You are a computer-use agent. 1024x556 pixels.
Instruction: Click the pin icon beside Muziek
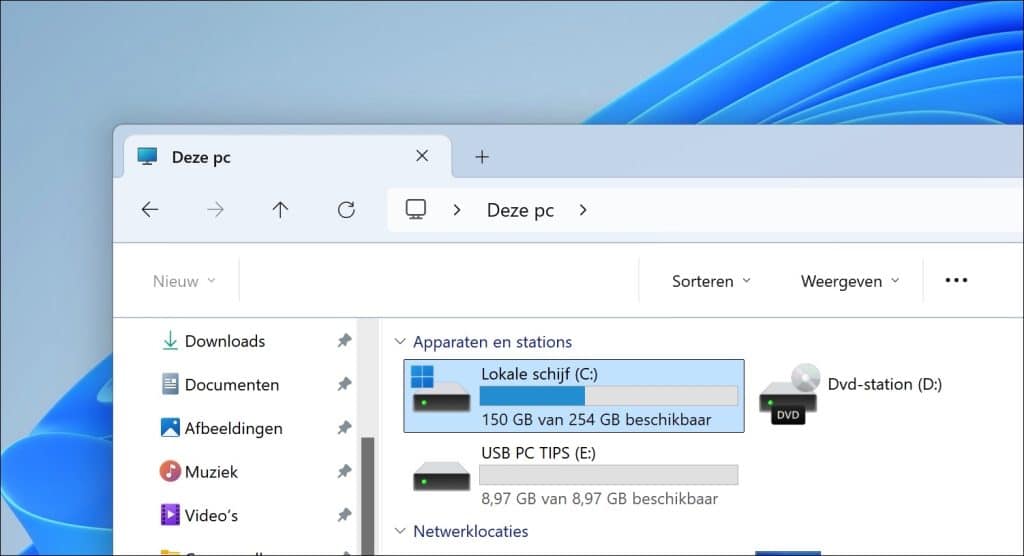(344, 471)
